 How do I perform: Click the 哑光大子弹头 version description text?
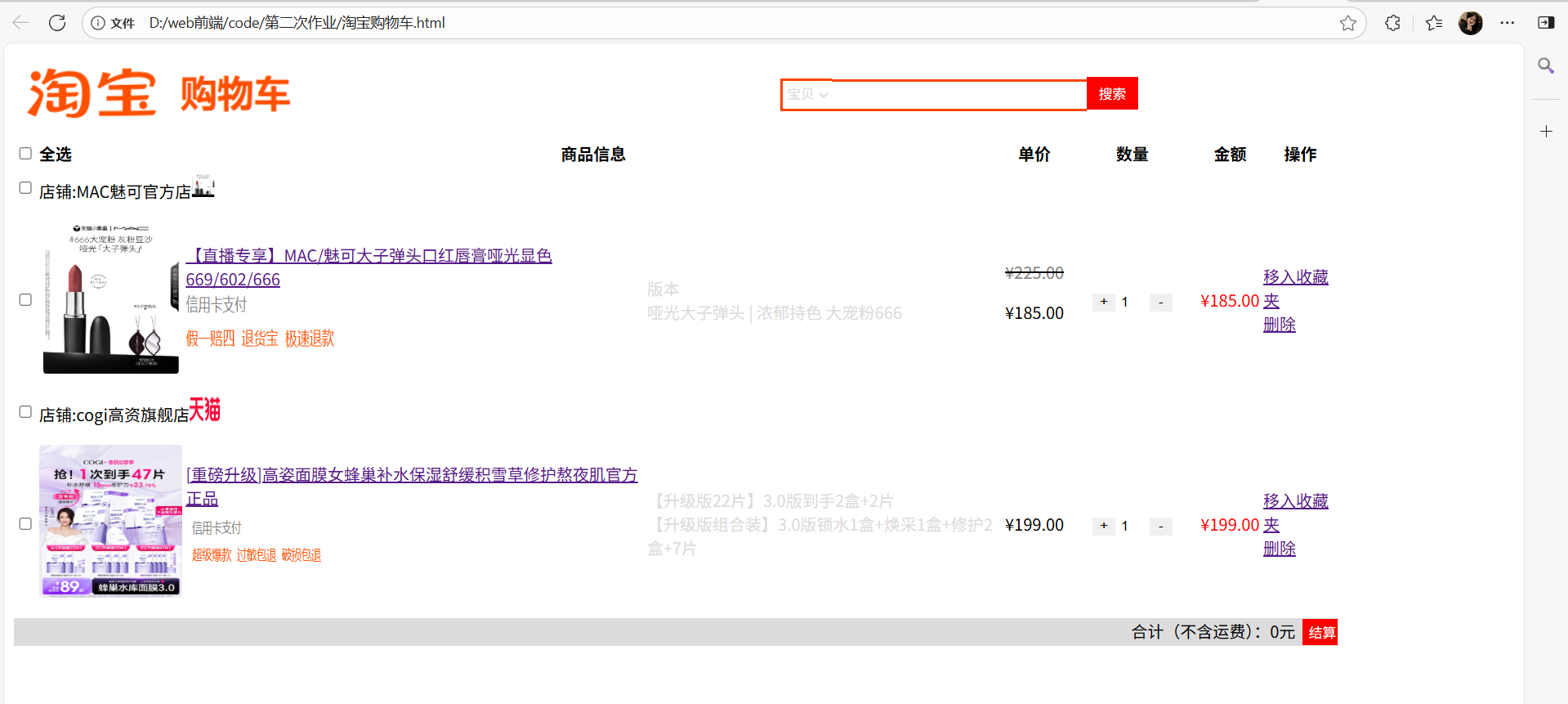(775, 313)
